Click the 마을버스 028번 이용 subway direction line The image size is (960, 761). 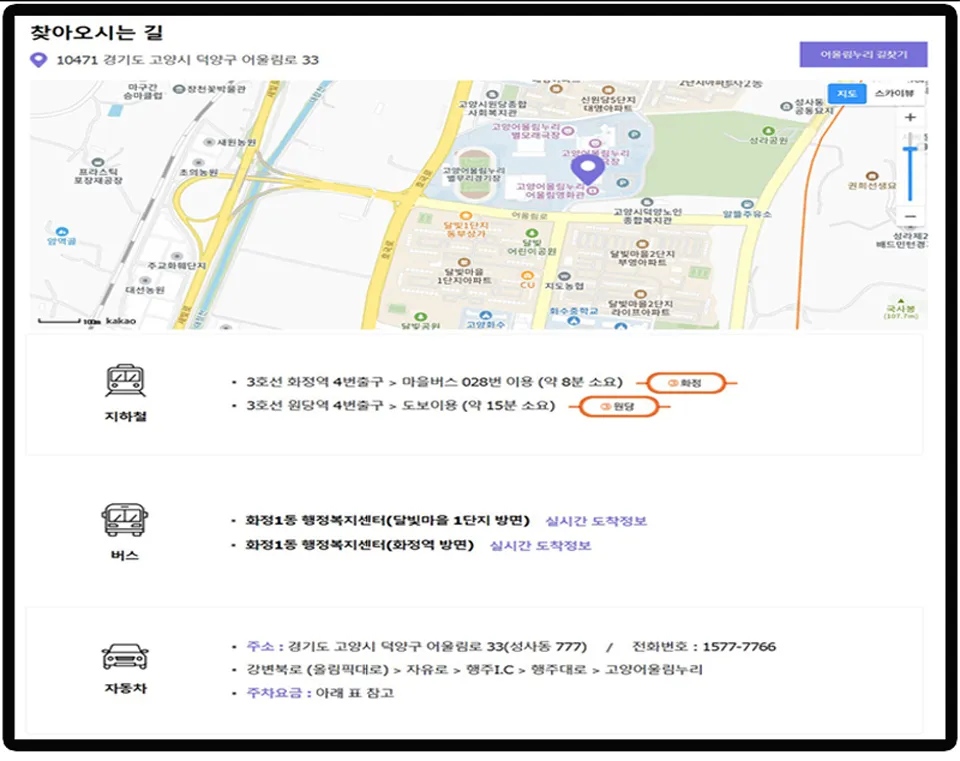434,382
